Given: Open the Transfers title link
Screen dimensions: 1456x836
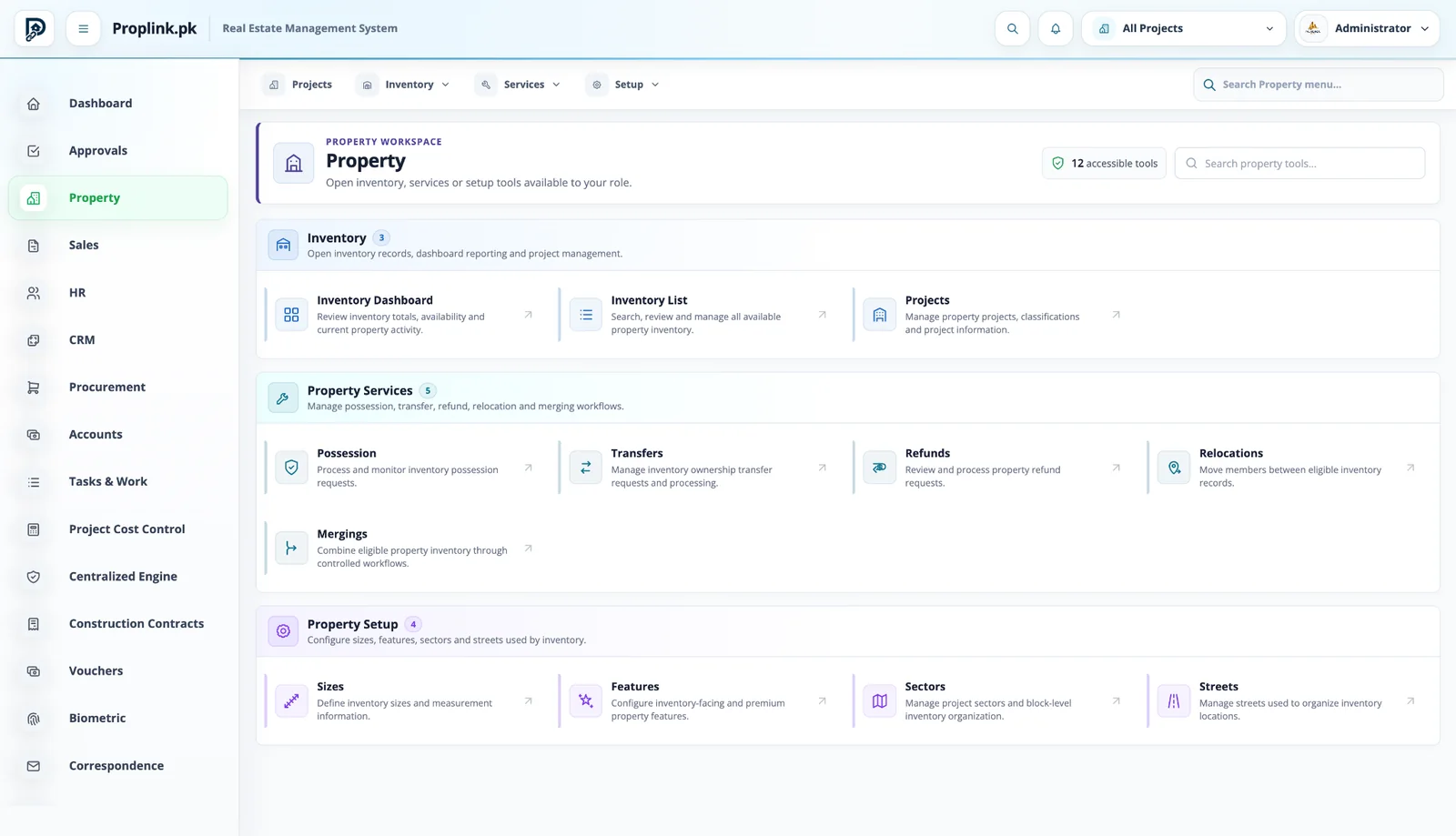Looking at the screenshot, I should click(637, 453).
